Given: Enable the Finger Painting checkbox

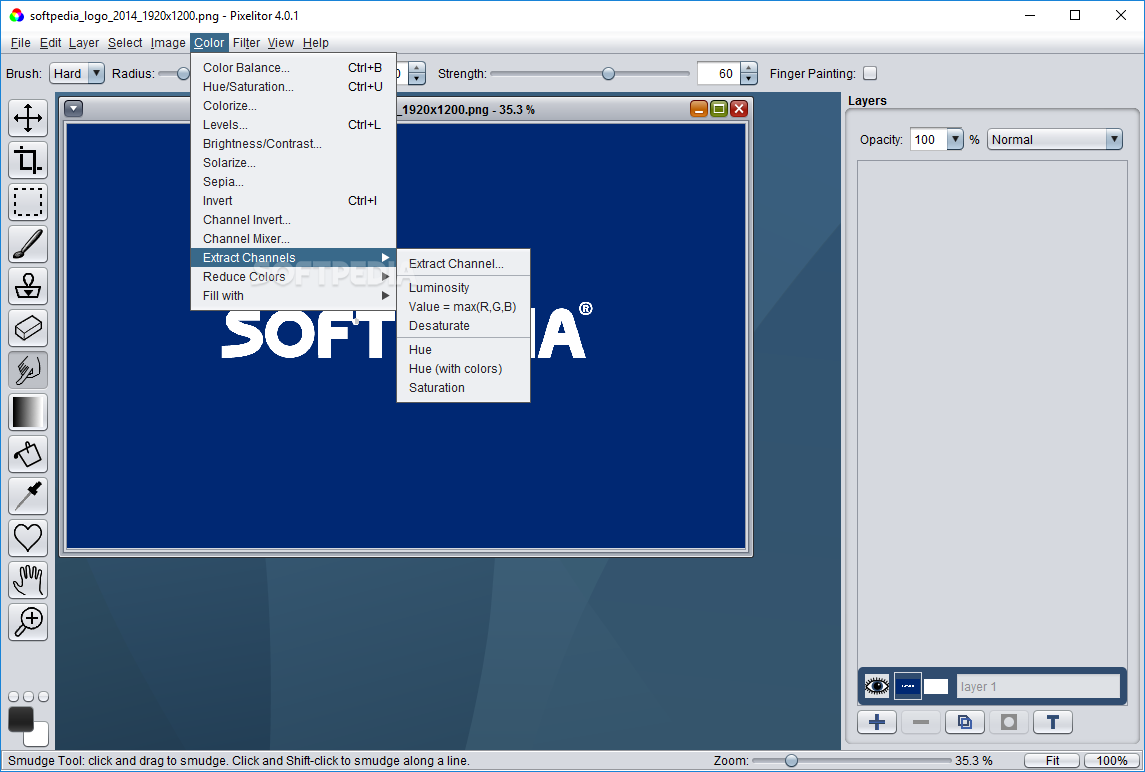Looking at the screenshot, I should tap(870, 73).
